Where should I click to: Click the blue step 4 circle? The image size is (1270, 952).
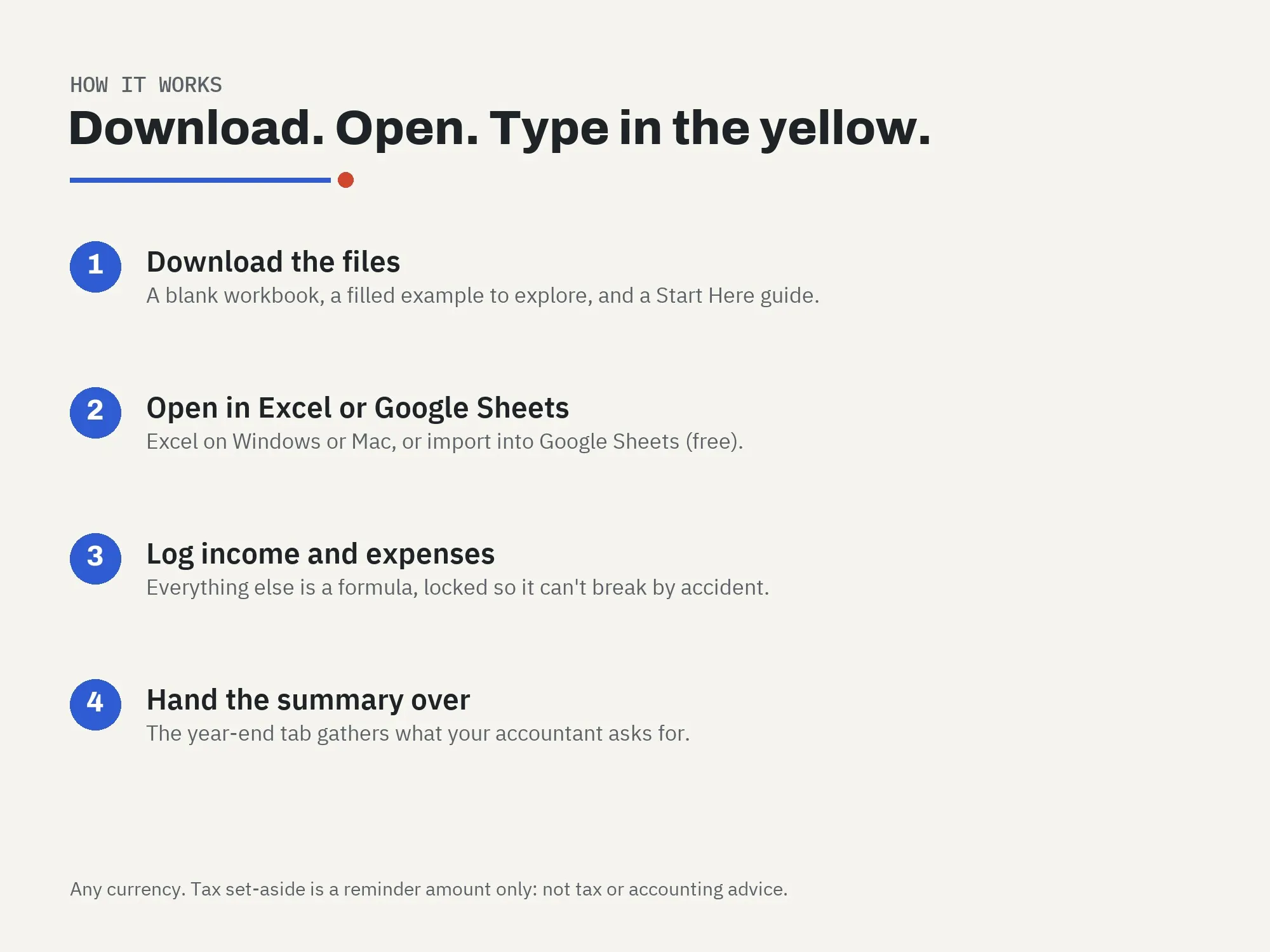coord(95,704)
